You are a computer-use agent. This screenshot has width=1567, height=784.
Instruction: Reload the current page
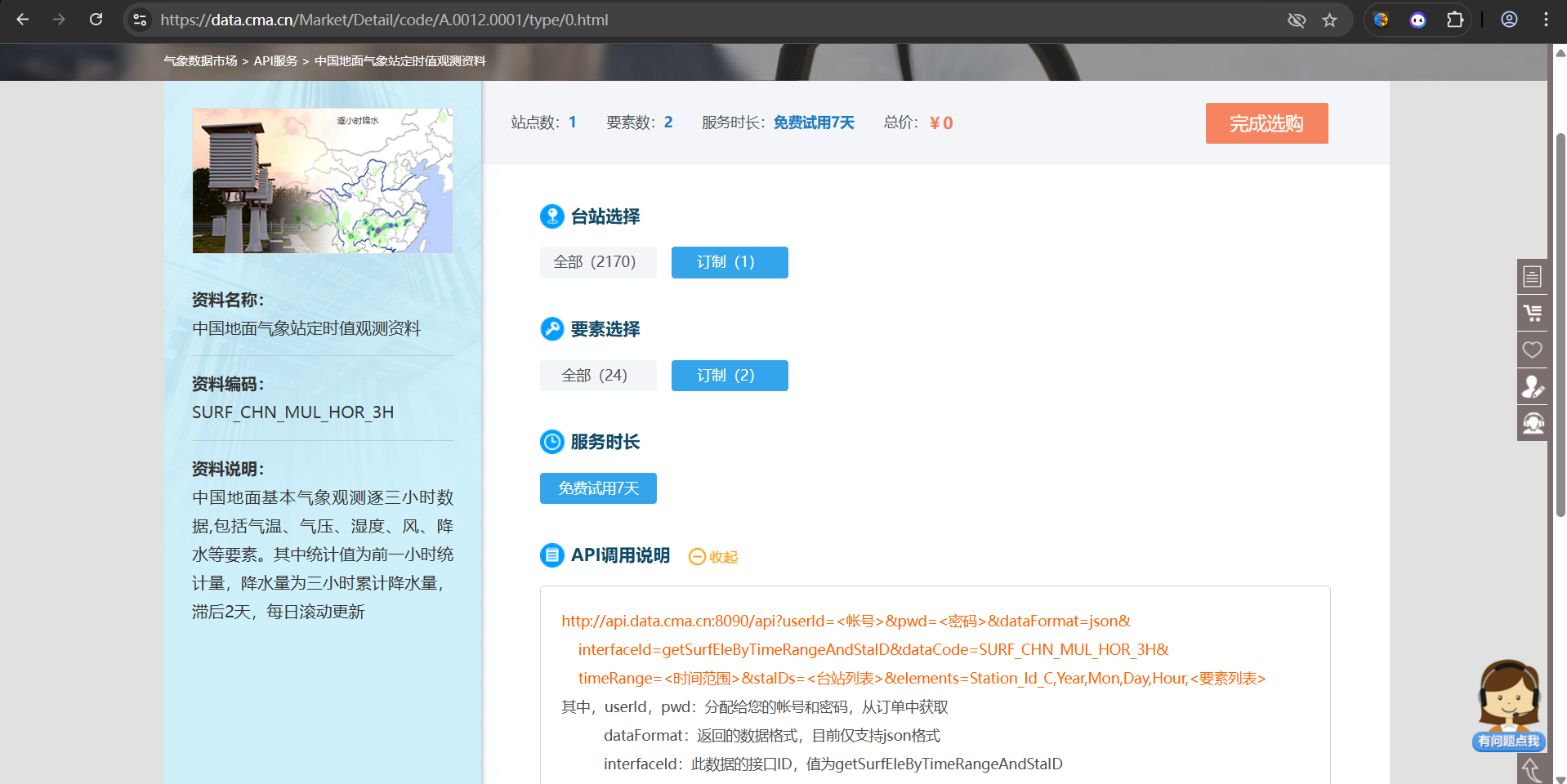pos(96,20)
